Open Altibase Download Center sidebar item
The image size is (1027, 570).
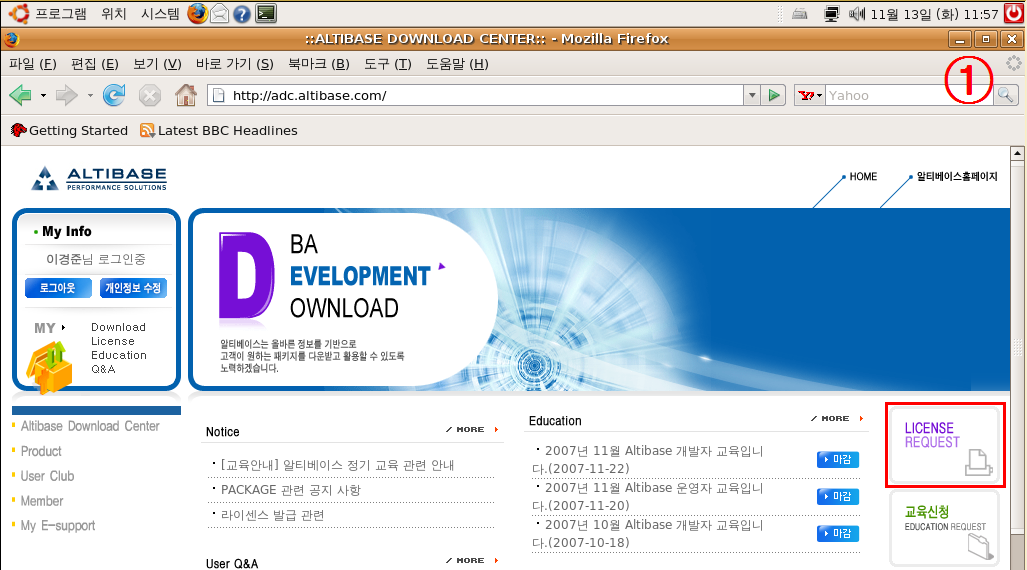point(90,426)
